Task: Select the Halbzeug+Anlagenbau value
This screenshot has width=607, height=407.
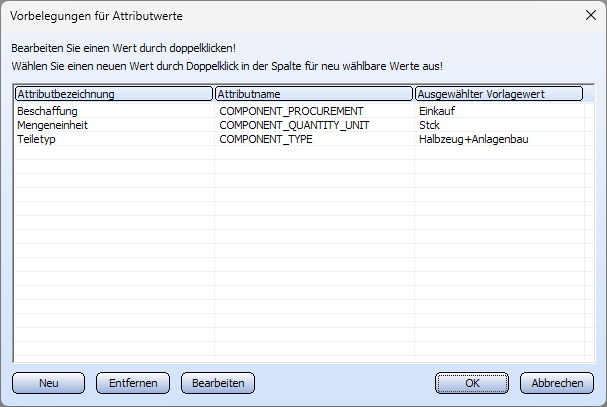Action: click(x=473, y=139)
